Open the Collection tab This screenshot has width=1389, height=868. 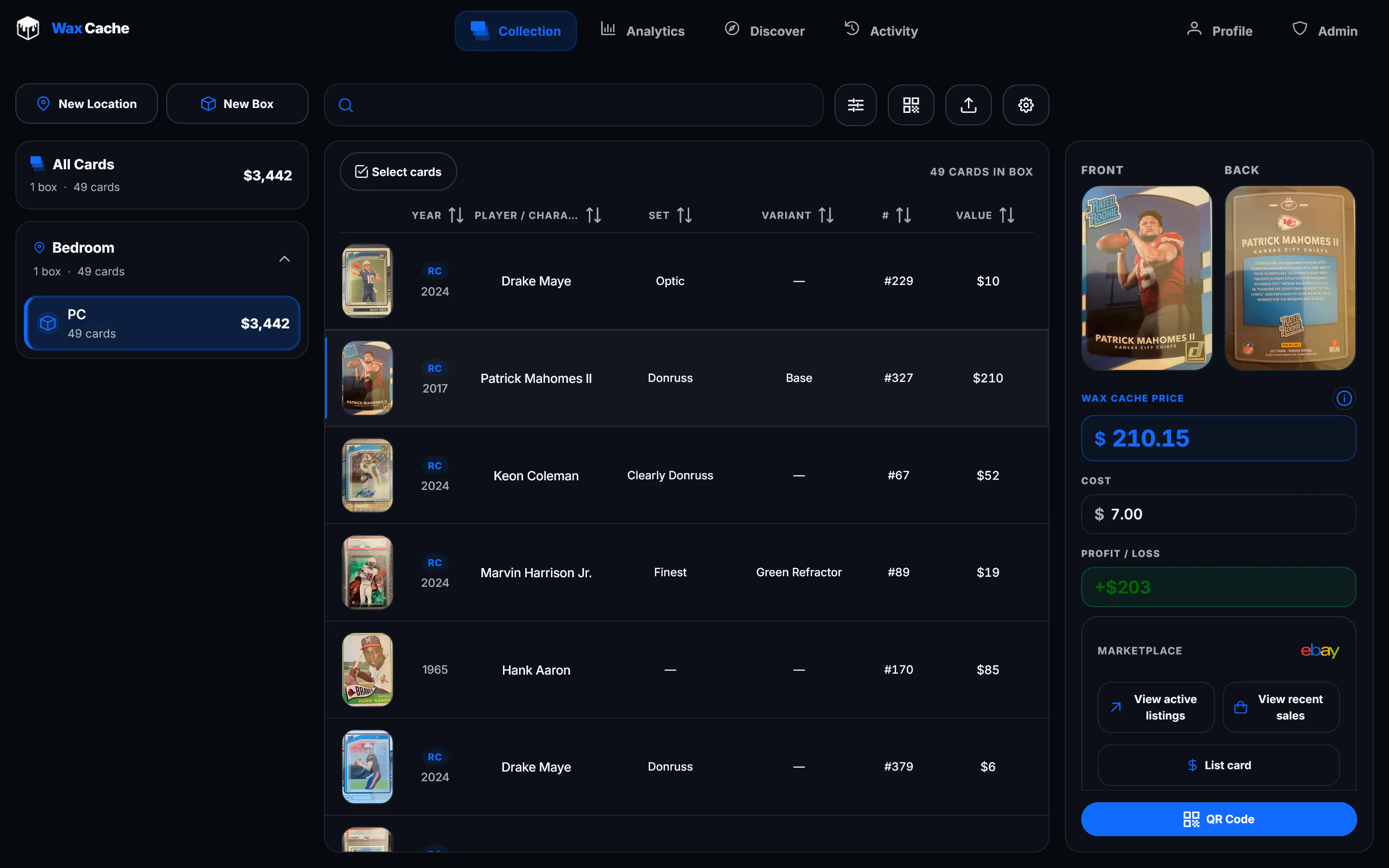(x=516, y=31)
